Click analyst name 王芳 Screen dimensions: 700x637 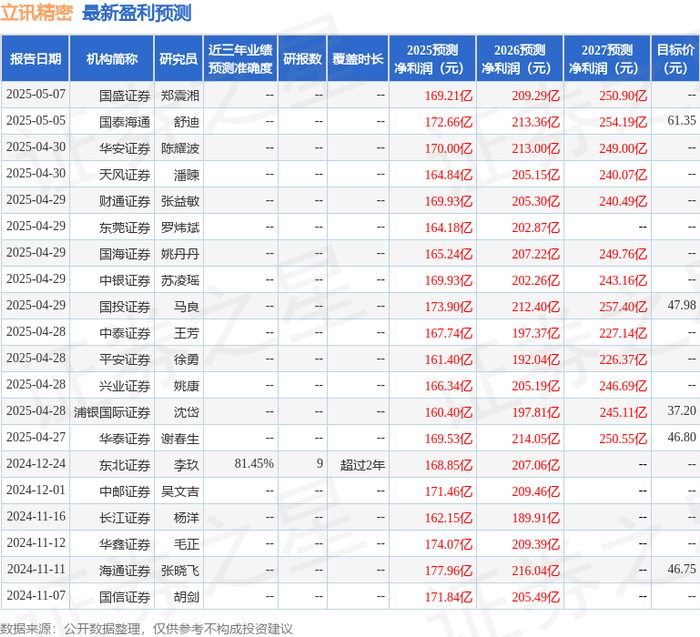(186, 333)
